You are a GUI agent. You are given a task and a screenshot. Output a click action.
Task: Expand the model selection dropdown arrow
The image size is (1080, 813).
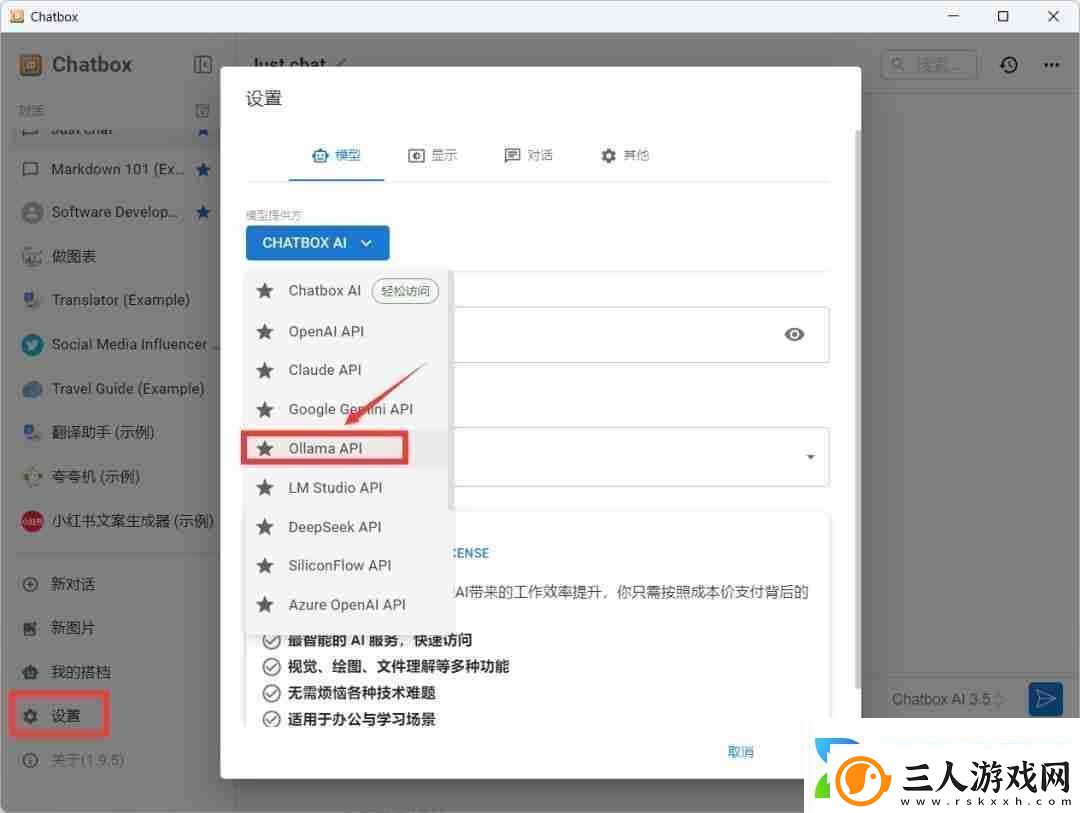click(811, 457)
